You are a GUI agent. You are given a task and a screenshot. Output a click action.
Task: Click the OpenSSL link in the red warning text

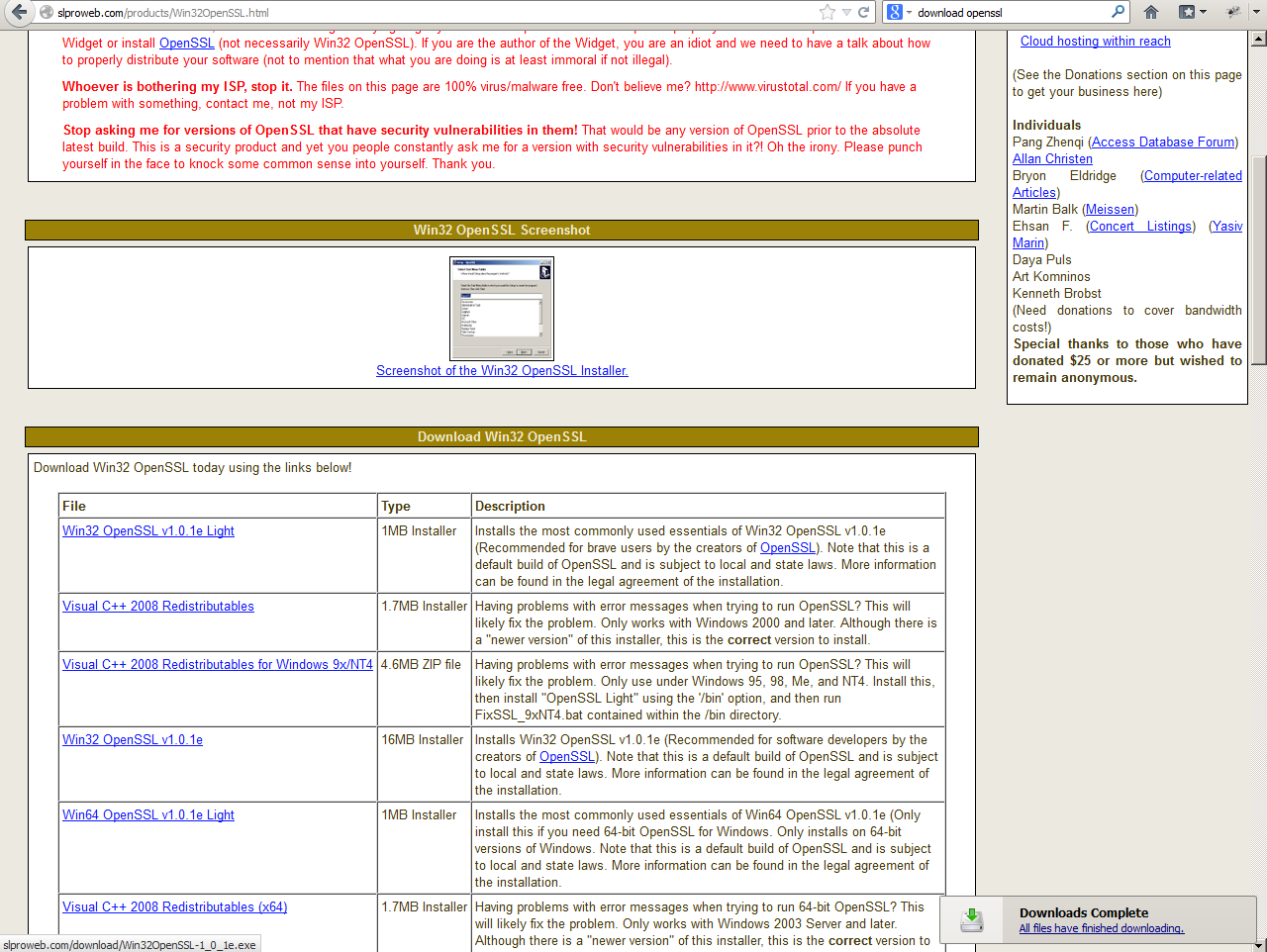point(187,43)
